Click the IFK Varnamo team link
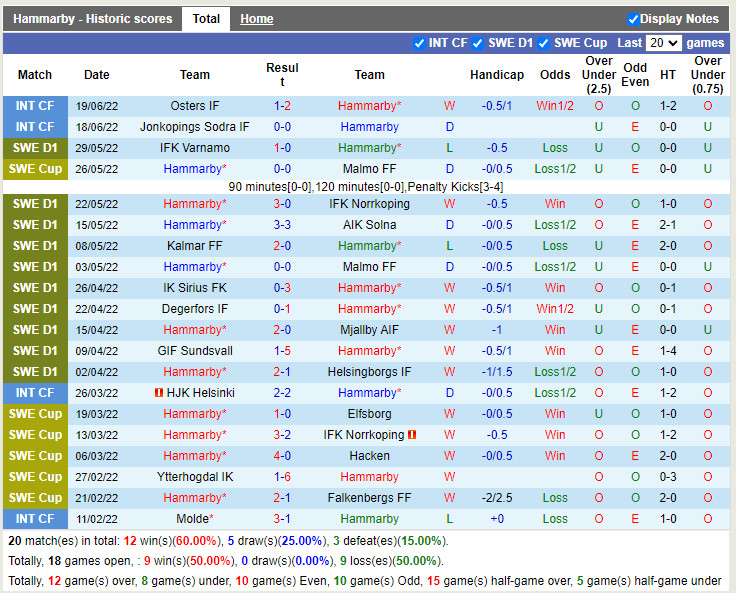 (x=195, y=148)
